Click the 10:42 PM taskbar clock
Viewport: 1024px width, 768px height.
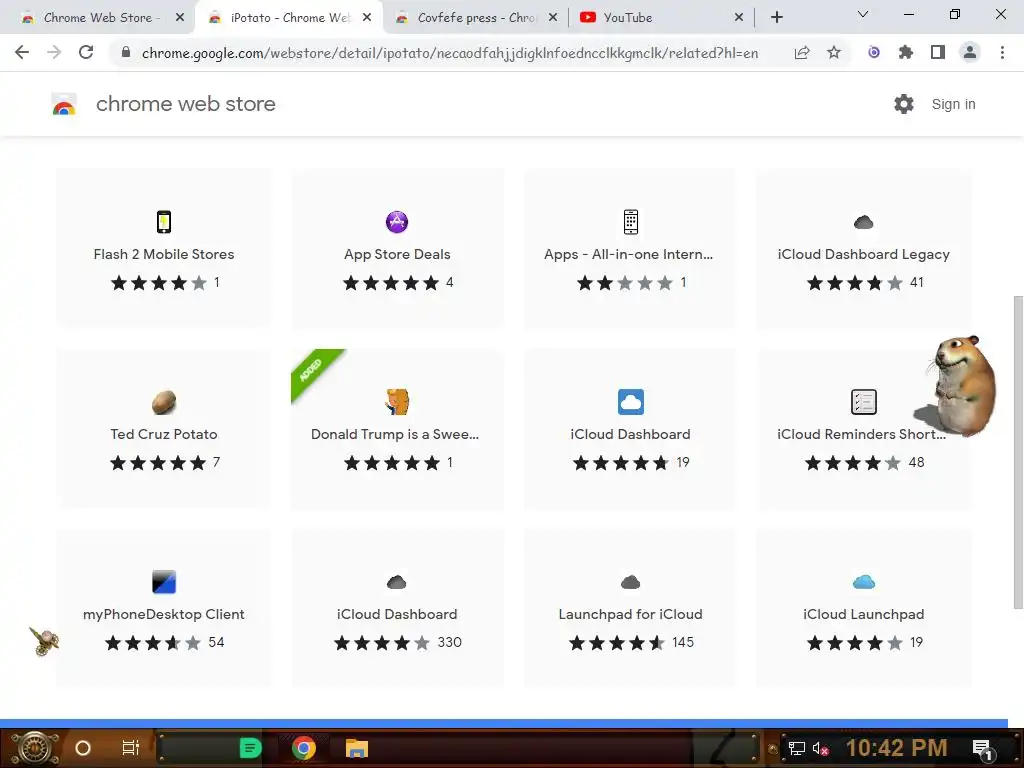pyautogui.click(x=896, y=748)
